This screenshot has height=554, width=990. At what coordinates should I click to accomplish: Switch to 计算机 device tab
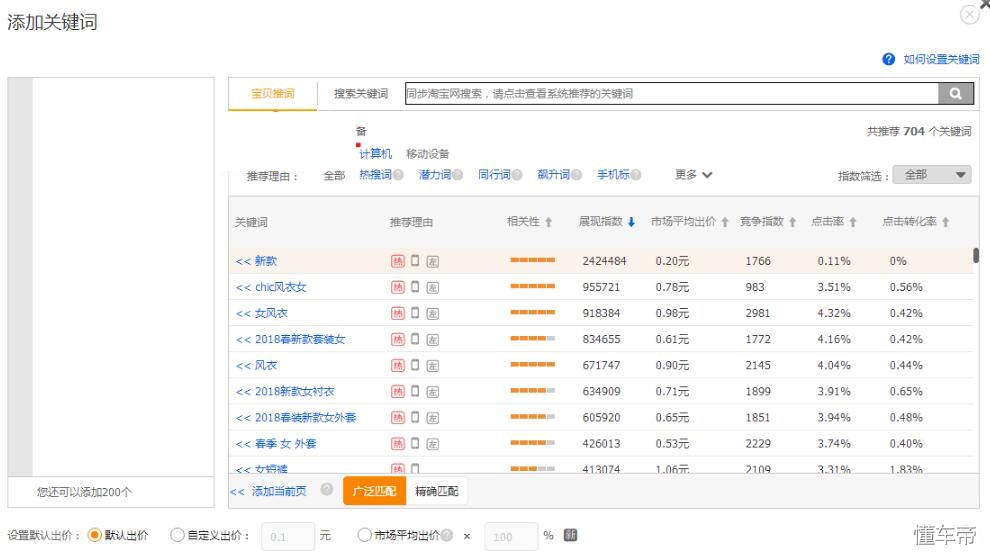[375, 154]
